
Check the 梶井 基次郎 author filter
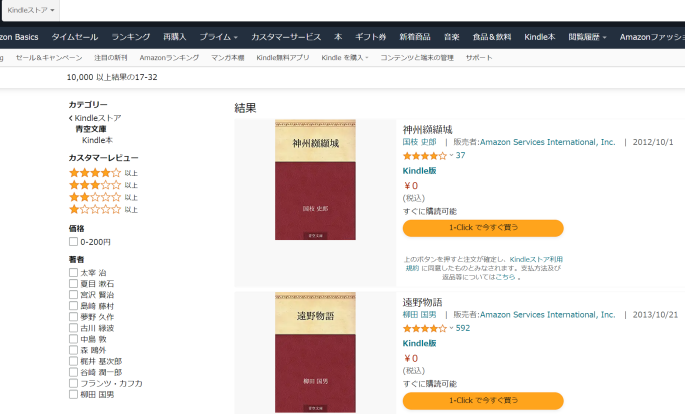point(73,361)
